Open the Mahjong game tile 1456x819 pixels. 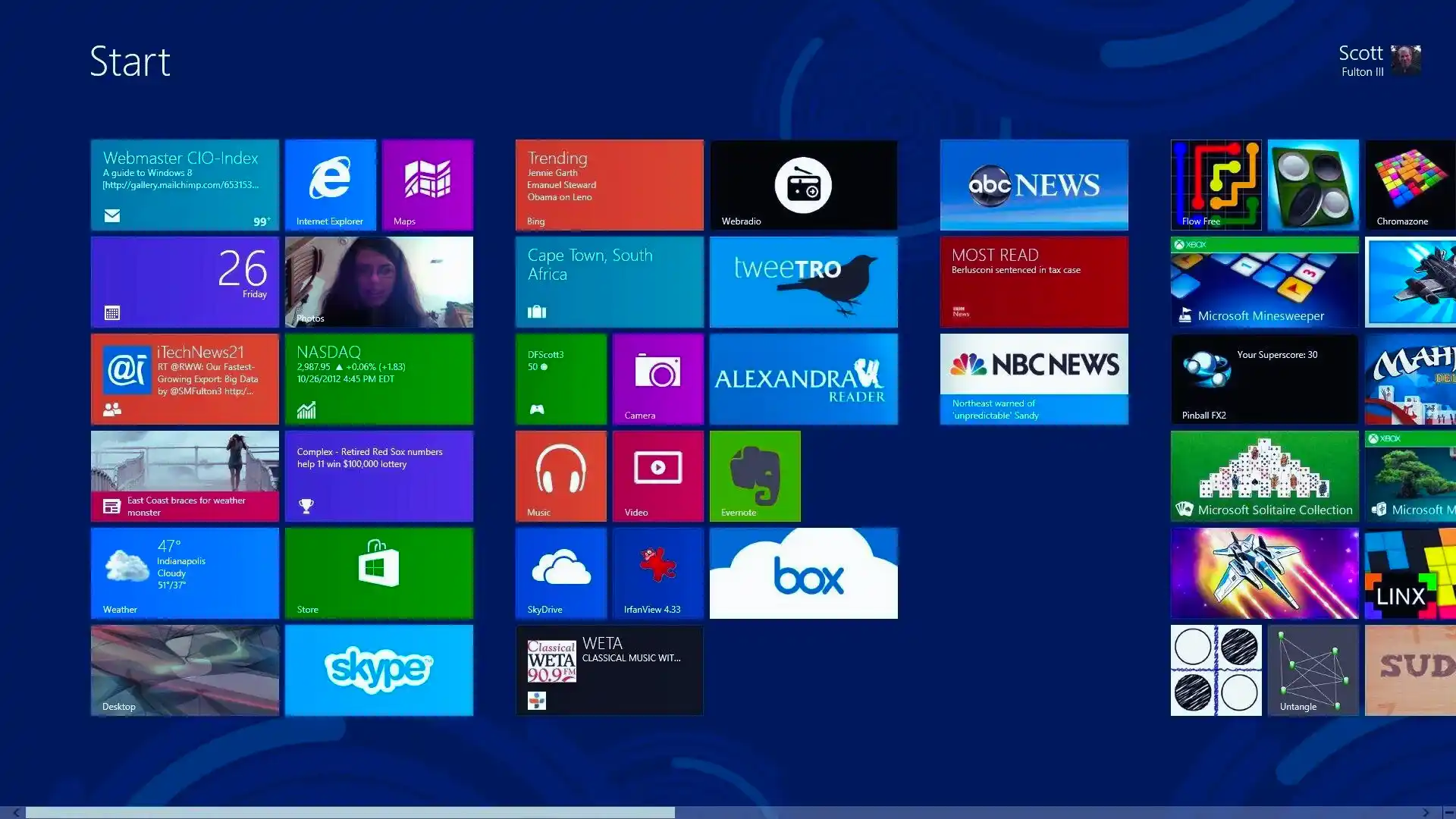tap(1410, 379)
